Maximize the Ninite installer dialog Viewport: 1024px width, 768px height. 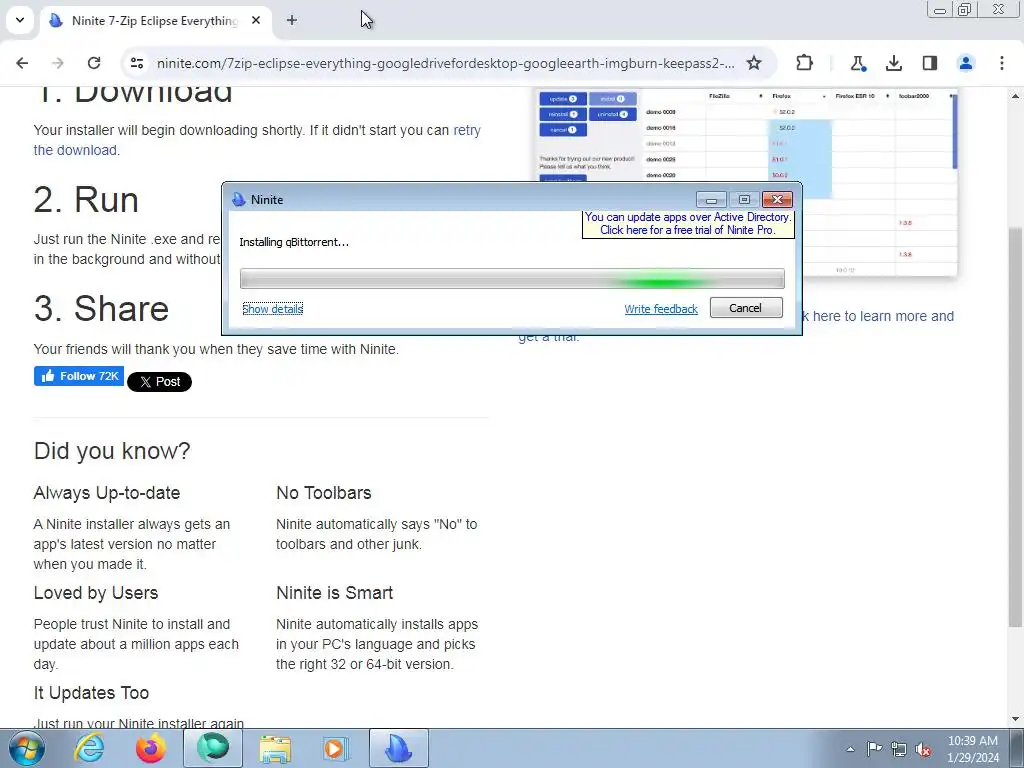pyautogui.click(x=744, y=200)
